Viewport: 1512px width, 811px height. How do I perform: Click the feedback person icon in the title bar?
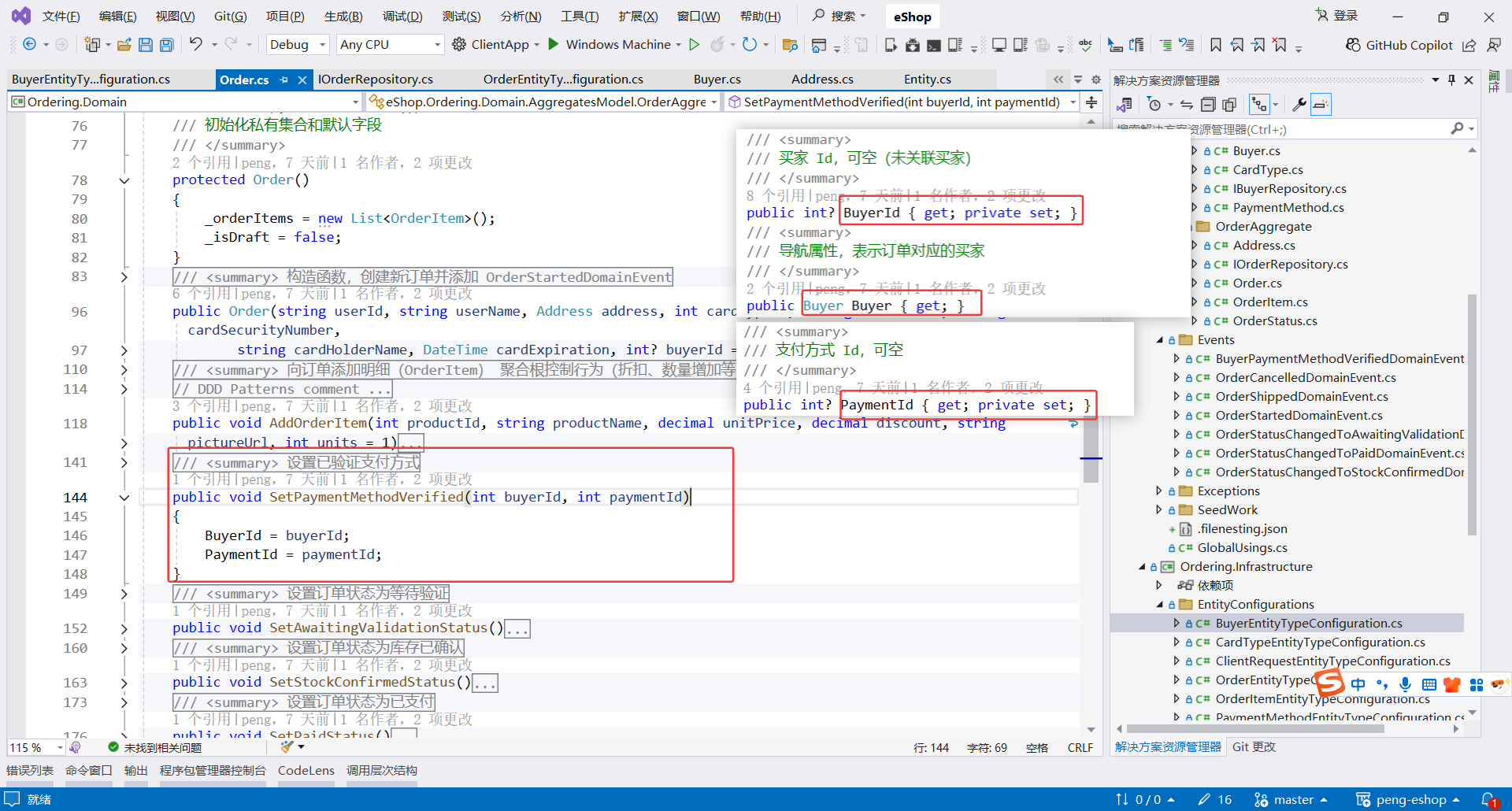pos(1493,45)
